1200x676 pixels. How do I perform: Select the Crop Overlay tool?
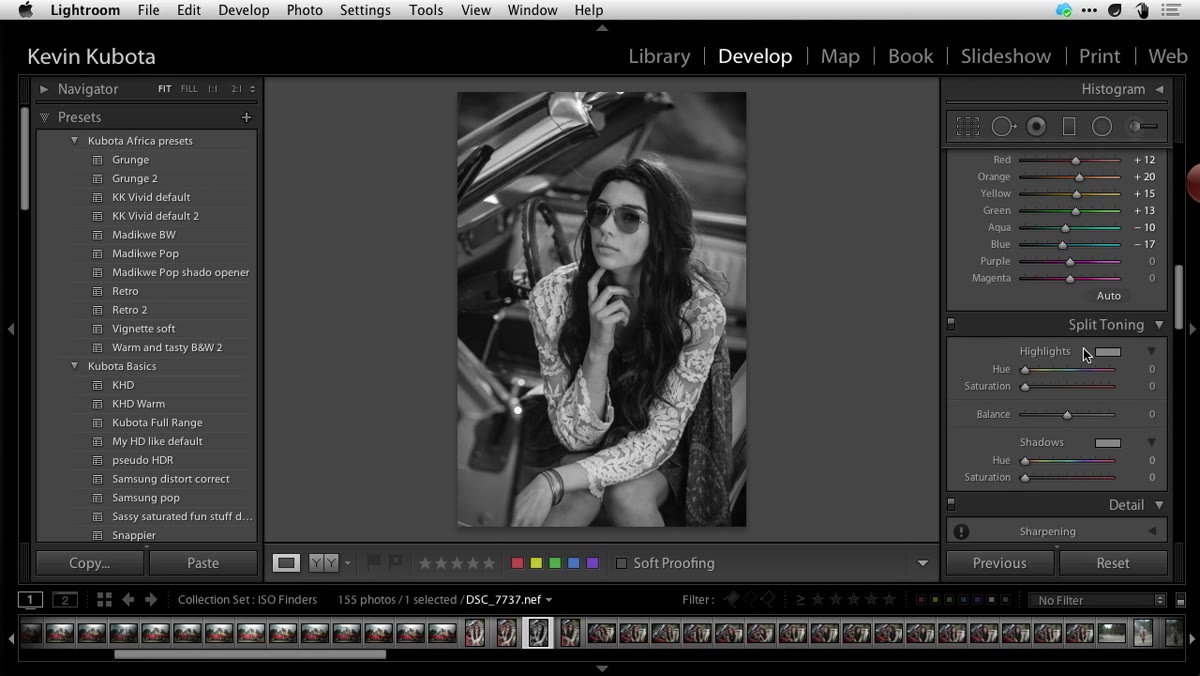[967, 126]
